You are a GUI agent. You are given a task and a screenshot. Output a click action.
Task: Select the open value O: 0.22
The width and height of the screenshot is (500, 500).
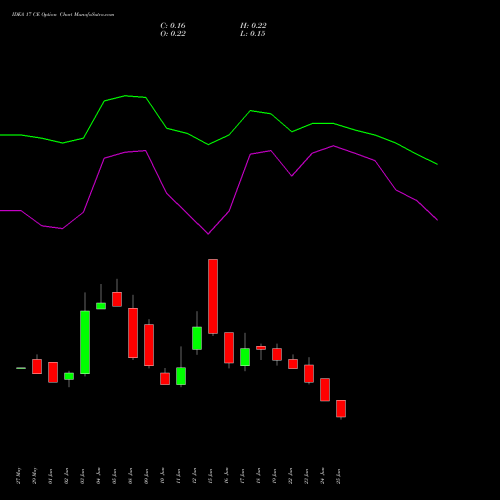tap(173, 34)
